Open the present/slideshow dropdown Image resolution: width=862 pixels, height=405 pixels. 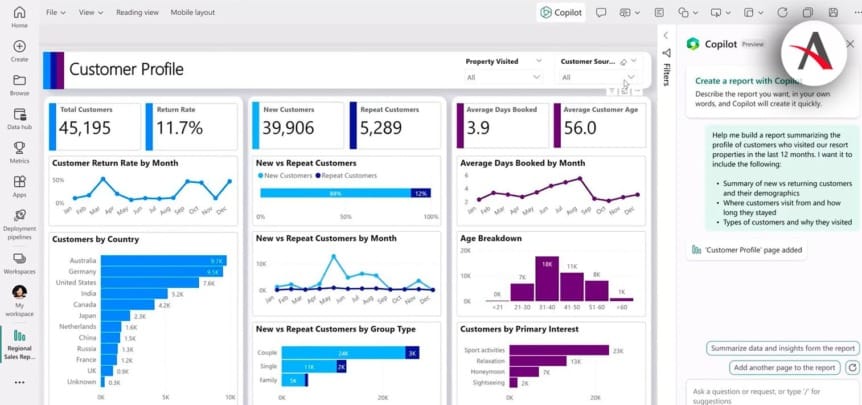721,13
